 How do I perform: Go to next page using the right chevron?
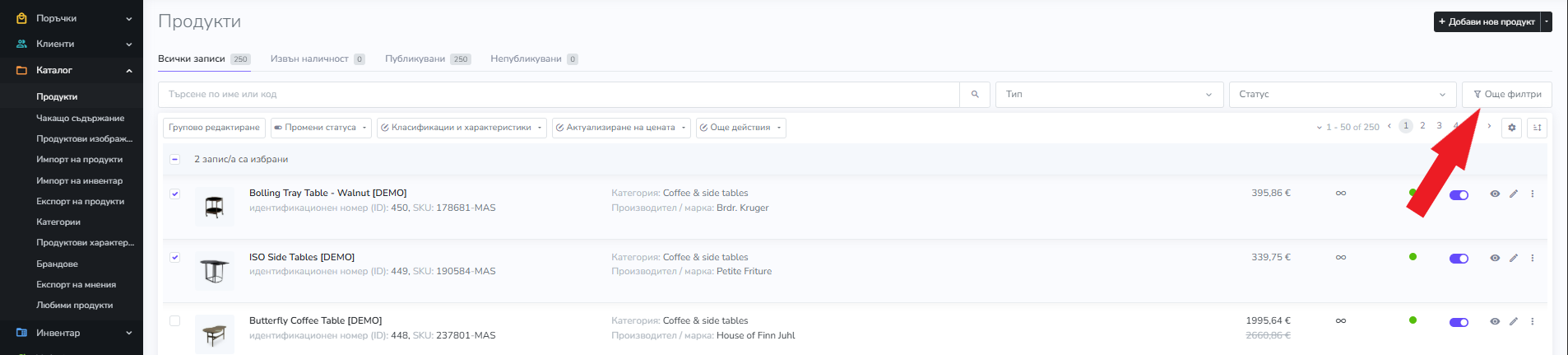point(1489,126)
